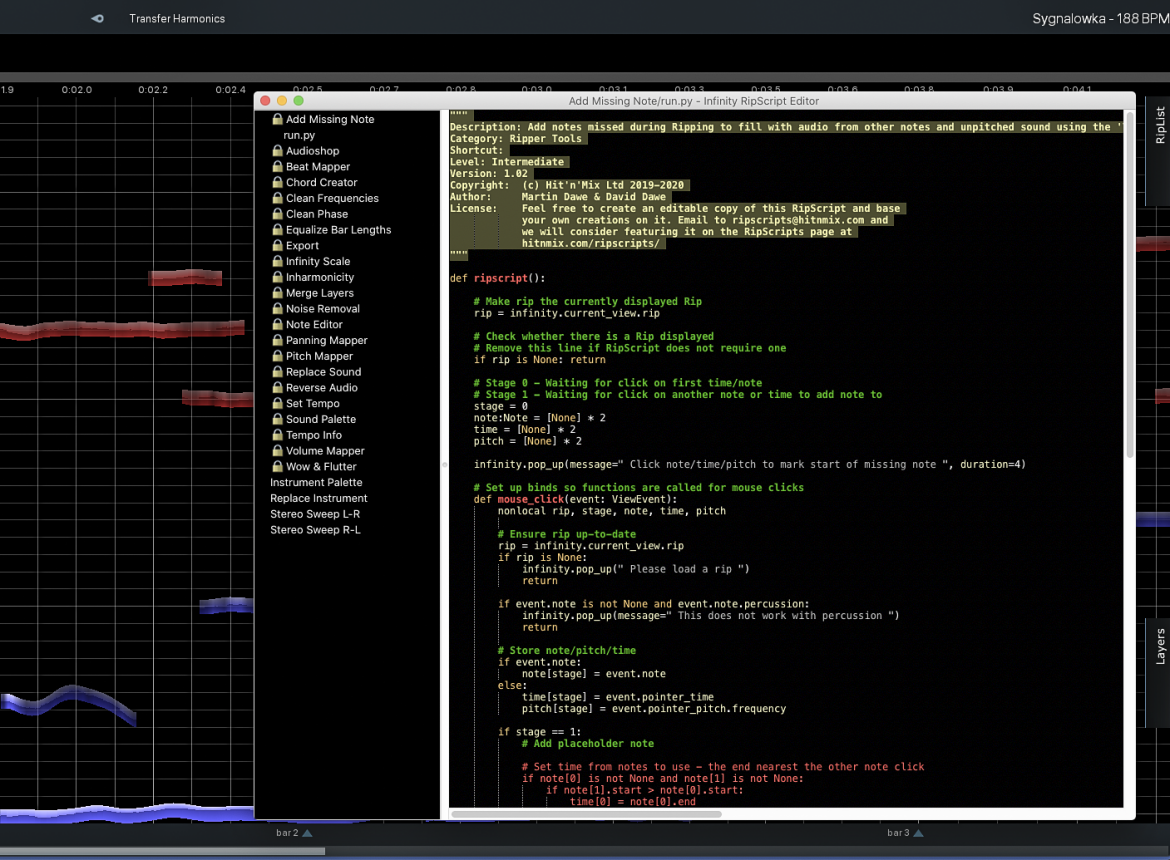
Task: Open the Instrument Palette script
Action: [x=316, y=482]
